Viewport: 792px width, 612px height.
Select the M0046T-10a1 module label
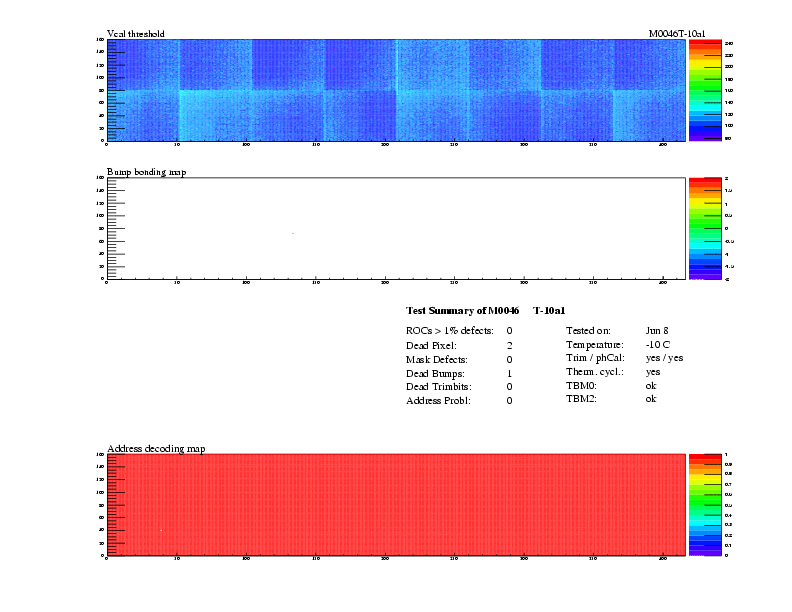677,34
